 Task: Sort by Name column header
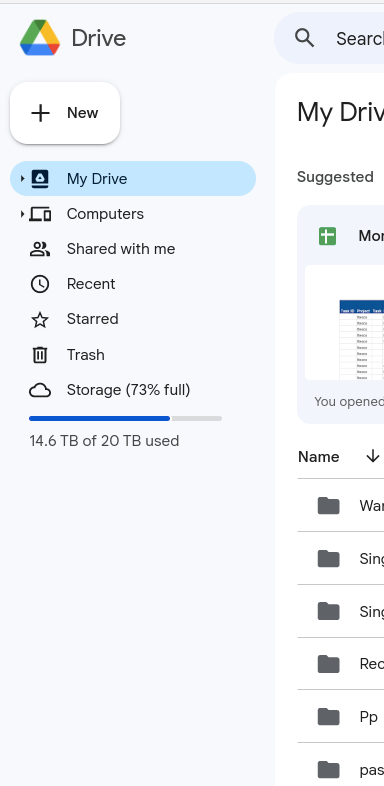(319, 457)
